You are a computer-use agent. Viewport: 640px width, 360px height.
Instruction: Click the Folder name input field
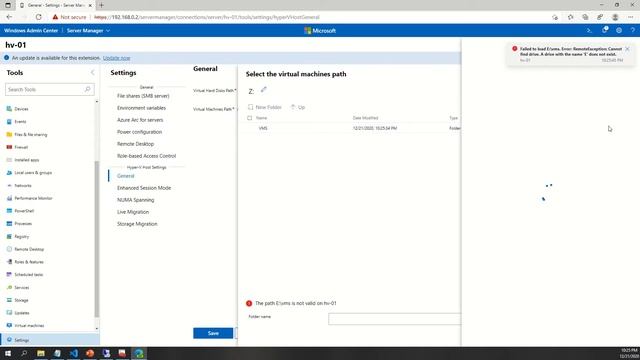[394, 319]
